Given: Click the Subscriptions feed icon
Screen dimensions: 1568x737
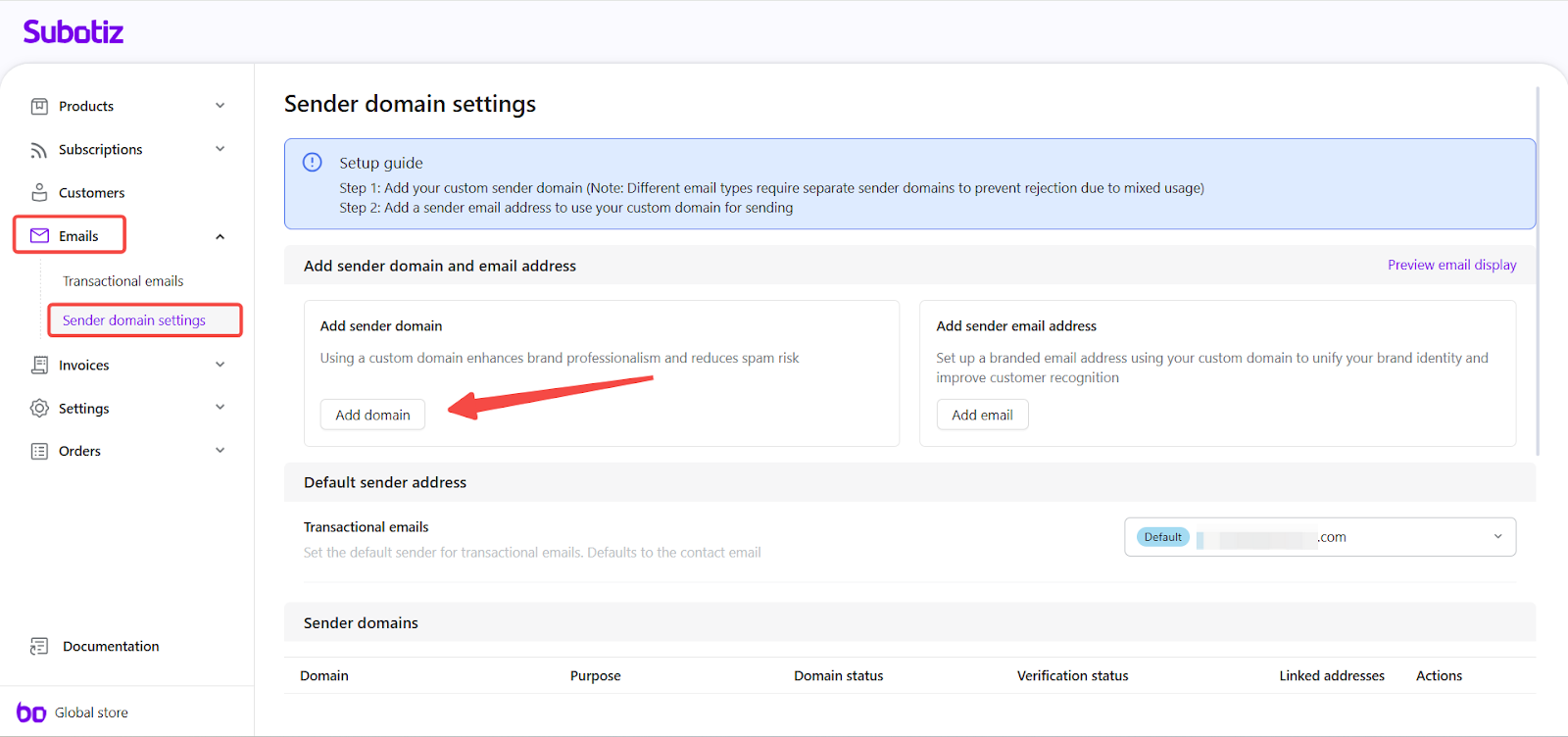Looking at the screenshot, I should click(x=39, y=150).
